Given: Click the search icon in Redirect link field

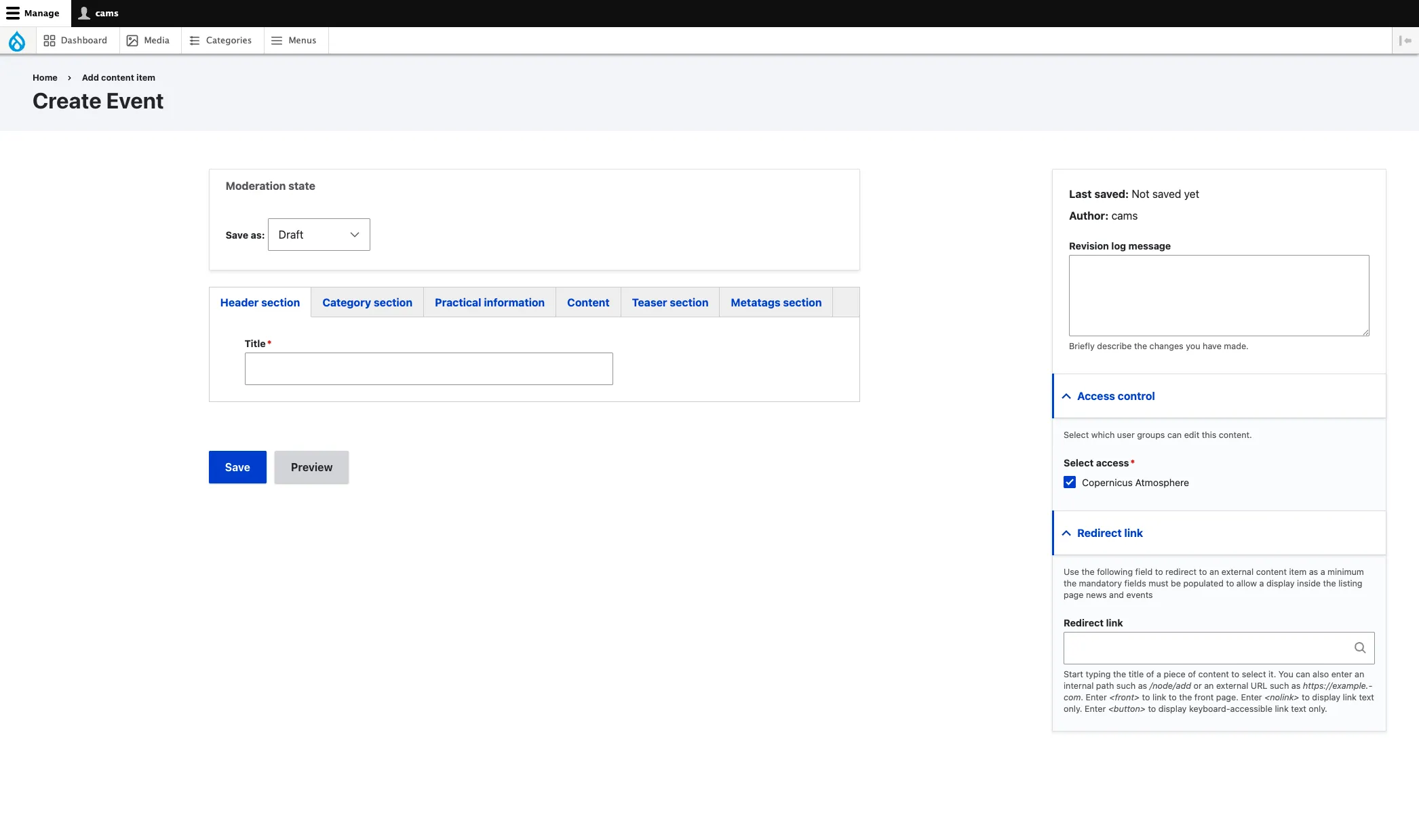Looking at the screenshot, I should pos(1359,648).
